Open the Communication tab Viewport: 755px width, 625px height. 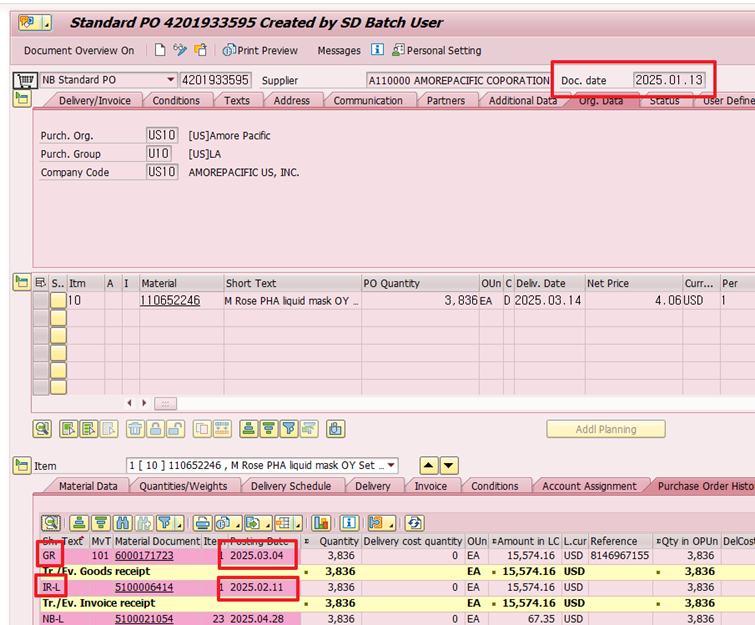[368, 101]
